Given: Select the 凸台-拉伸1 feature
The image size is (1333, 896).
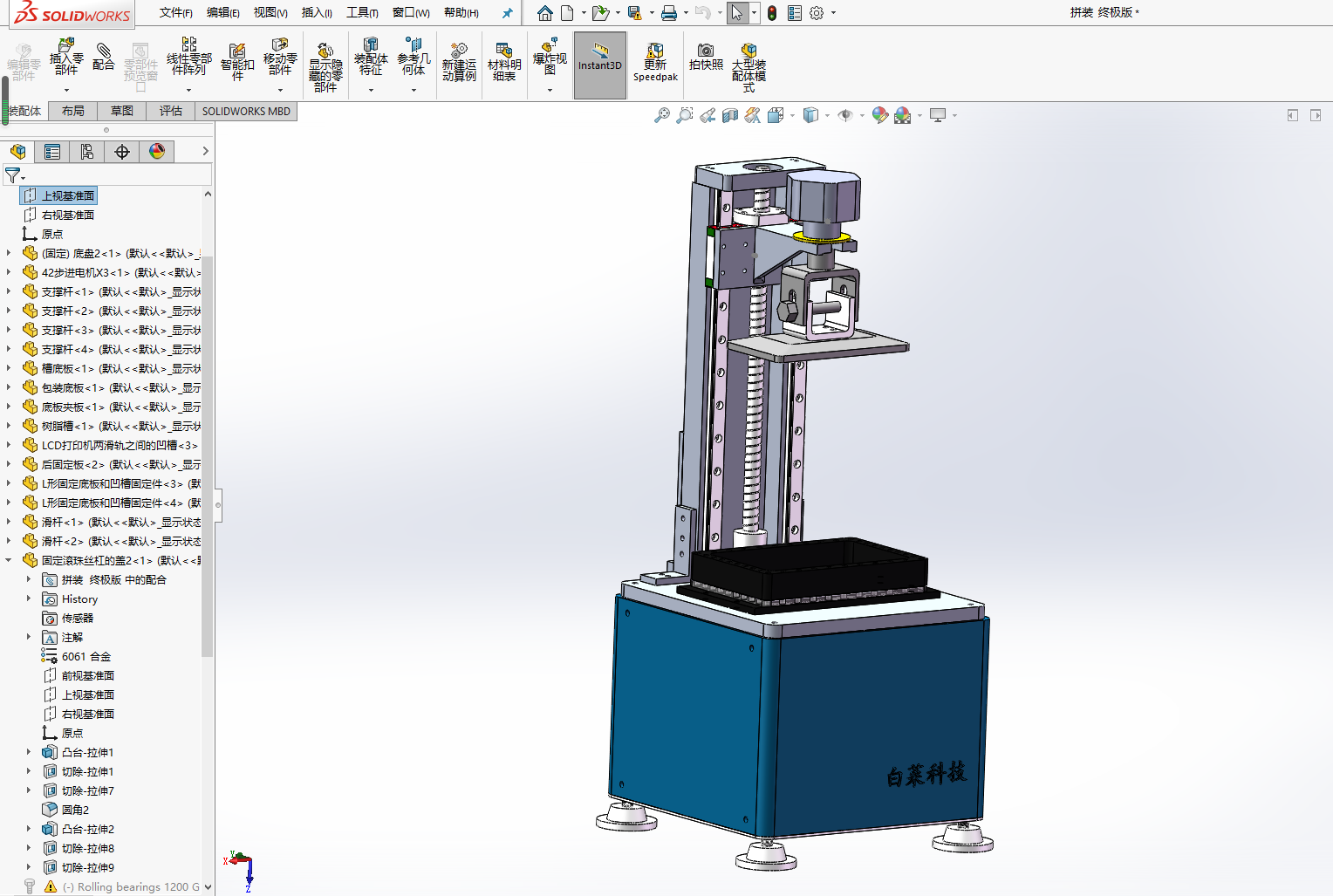Looking at the screenshot, I should (x=87, y=752).
